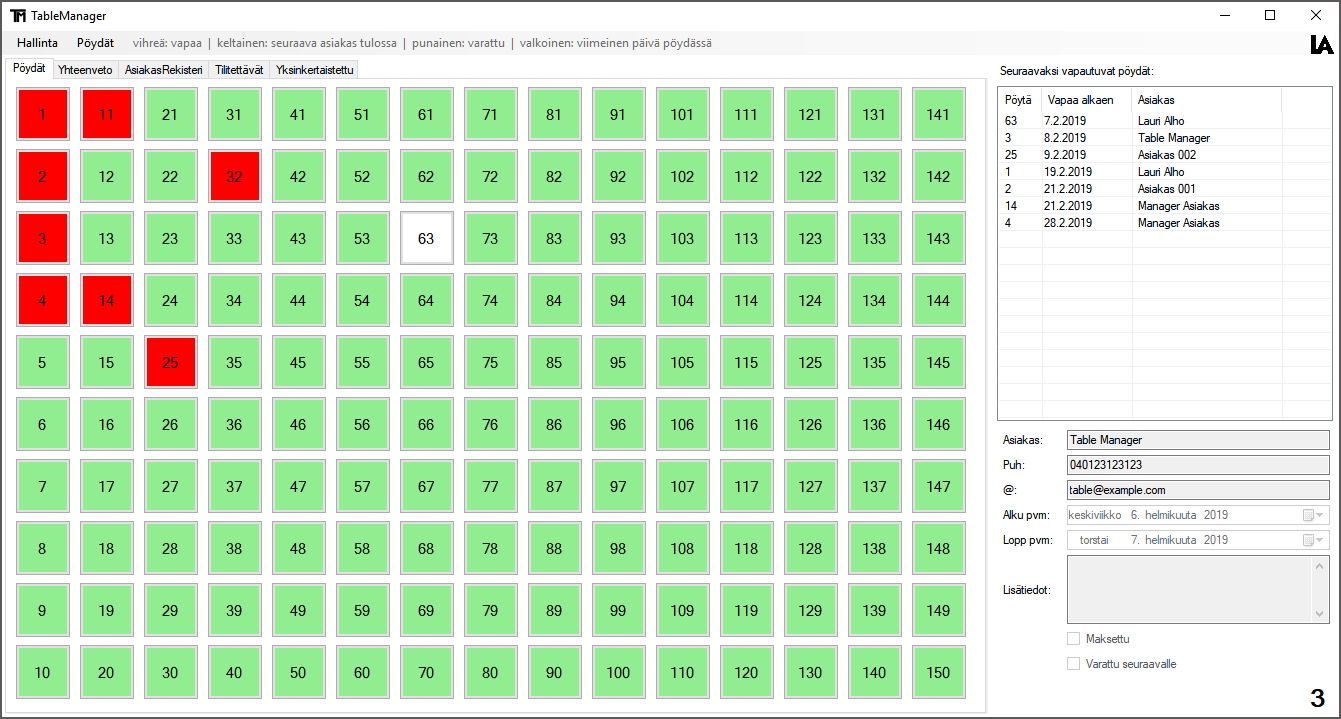The width and height of the screenshot is (1341, 719).
Task: Click the Puh phone number field
Action: pyautogui.click(x=1197, y=464)
